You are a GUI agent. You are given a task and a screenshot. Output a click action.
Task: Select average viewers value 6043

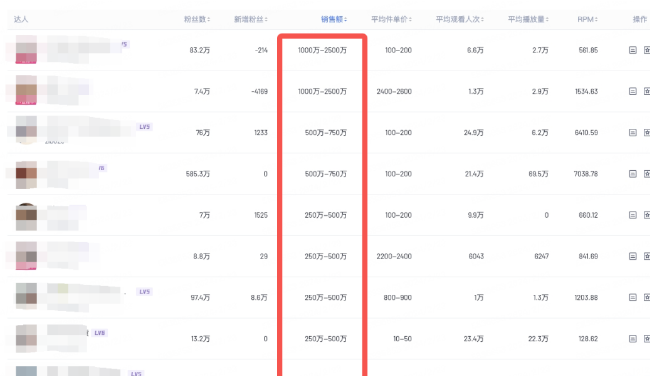[476, 256]
